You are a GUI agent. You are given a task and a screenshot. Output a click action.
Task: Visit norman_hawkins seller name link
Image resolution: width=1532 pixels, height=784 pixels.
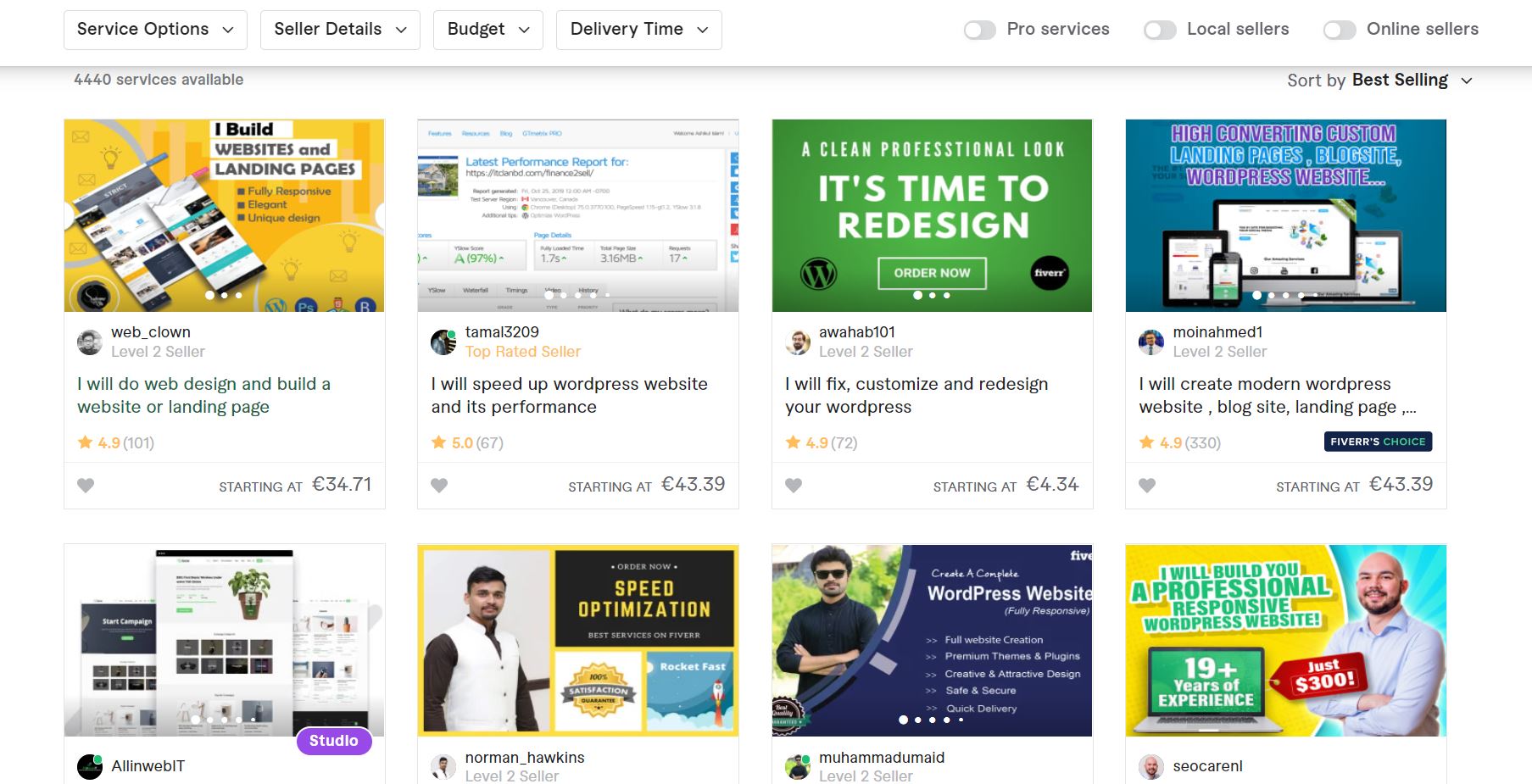point(525,758)
